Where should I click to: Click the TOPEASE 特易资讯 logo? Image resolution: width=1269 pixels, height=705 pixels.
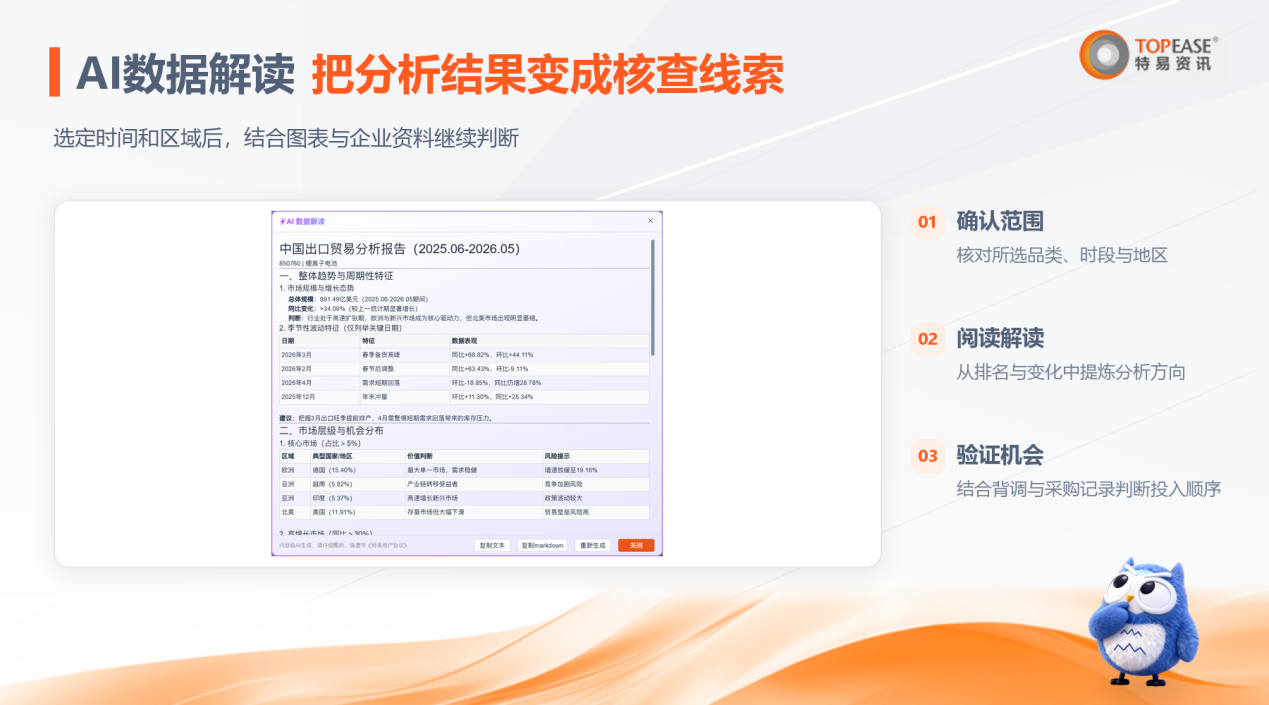(x=1148, y=54)
